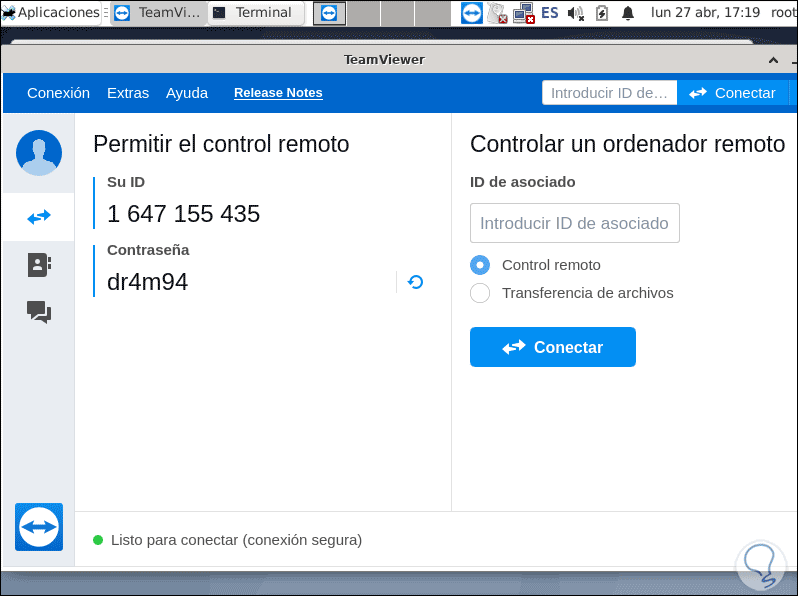Click the clock showing lun 27 abr, 17:19
This screenshot has width=798, height=596.
(705, 12)
